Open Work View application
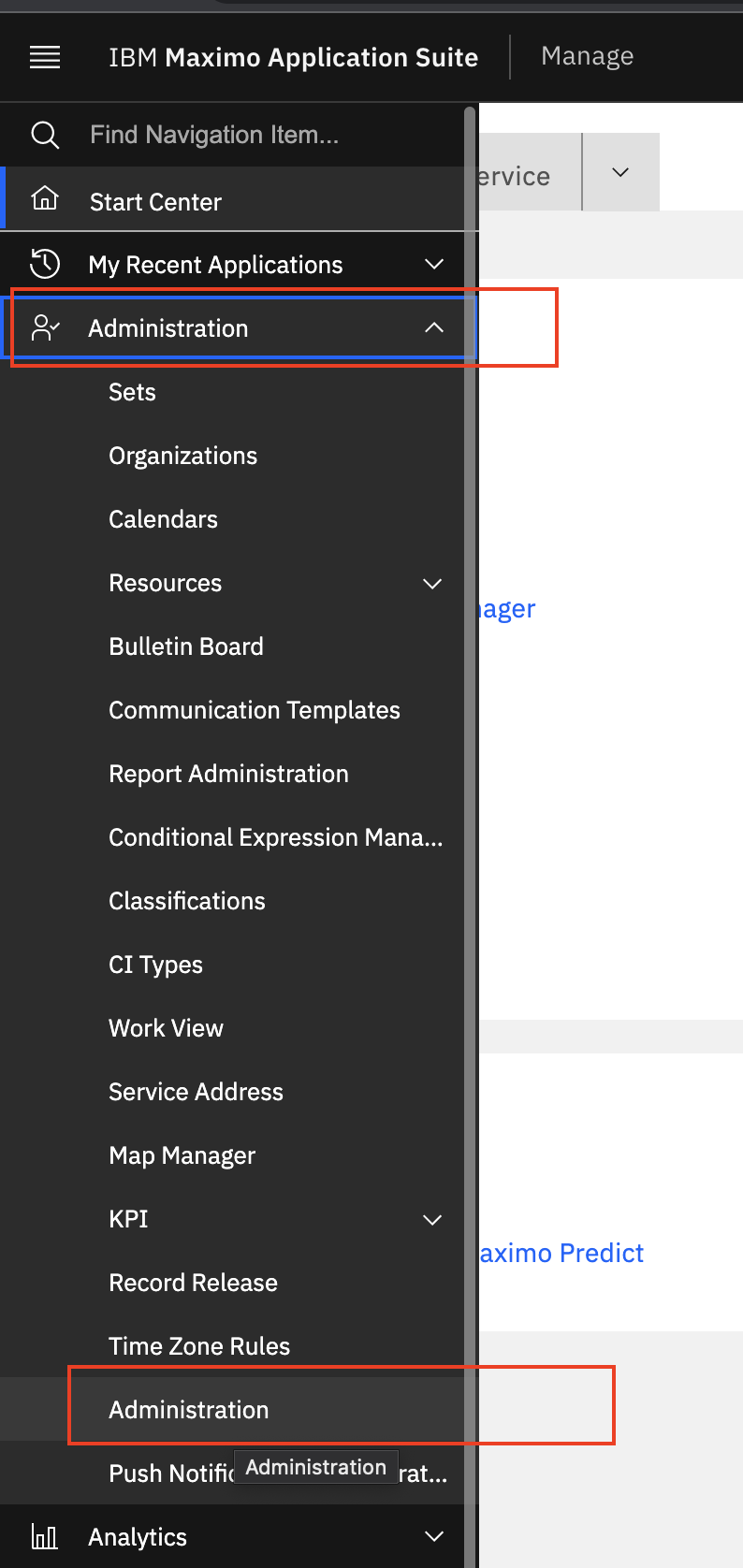The image size is (743, 1568). tap(166, 1028)
